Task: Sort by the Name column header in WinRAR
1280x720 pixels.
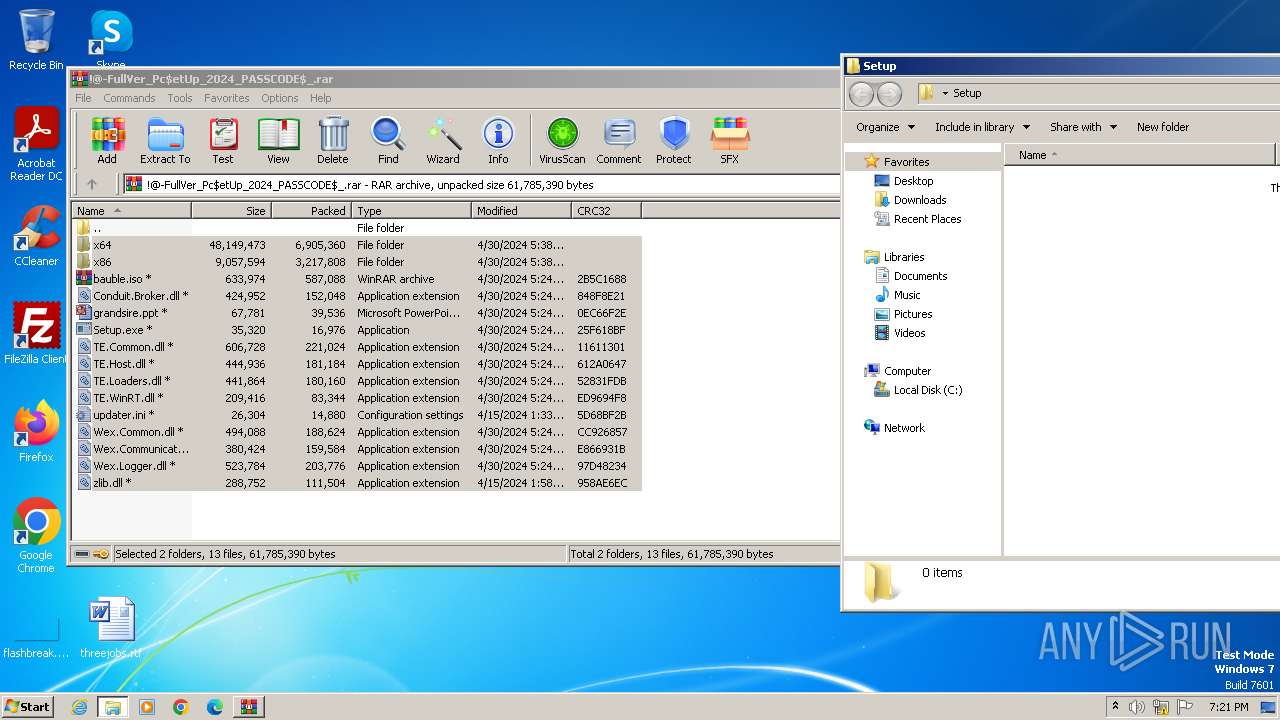Action: [131, 211]
